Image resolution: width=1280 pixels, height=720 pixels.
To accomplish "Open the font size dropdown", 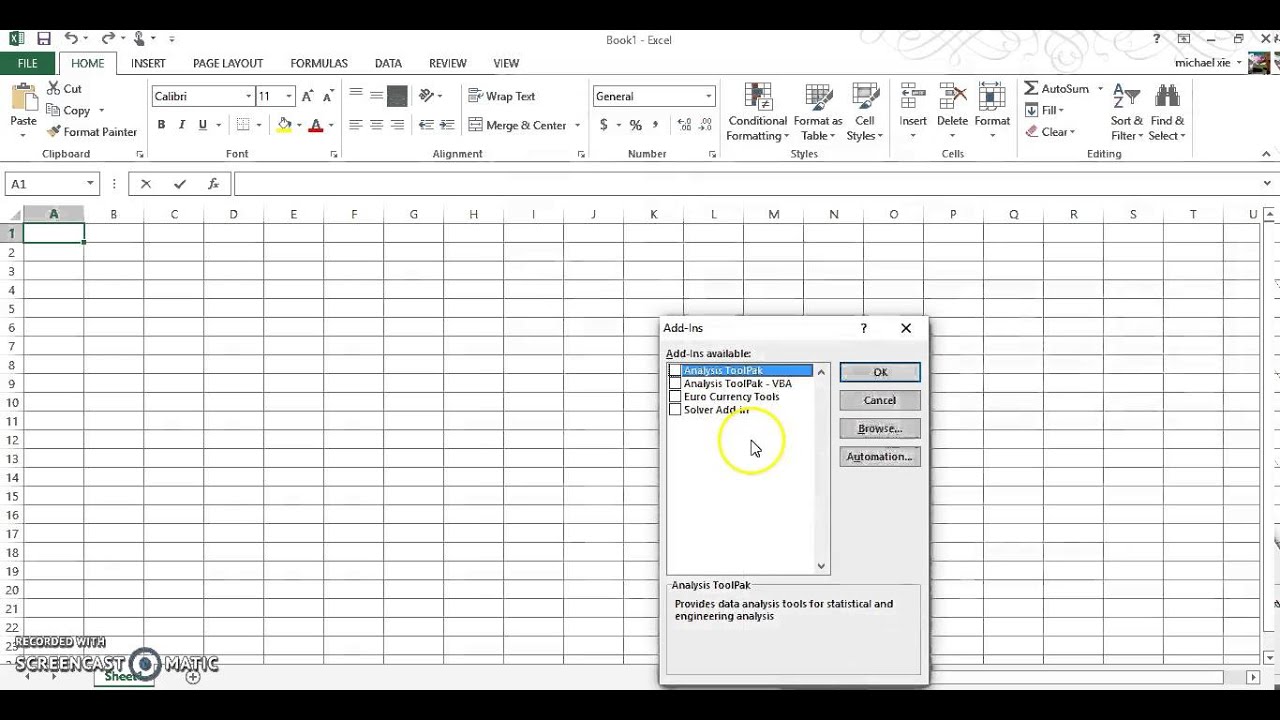I will tap(289, 96).
